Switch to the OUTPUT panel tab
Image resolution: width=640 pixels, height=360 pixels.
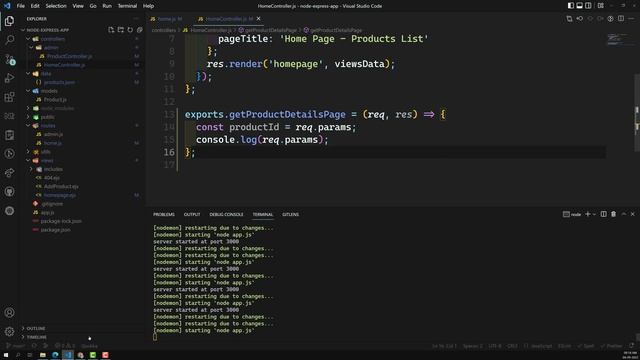192,214
